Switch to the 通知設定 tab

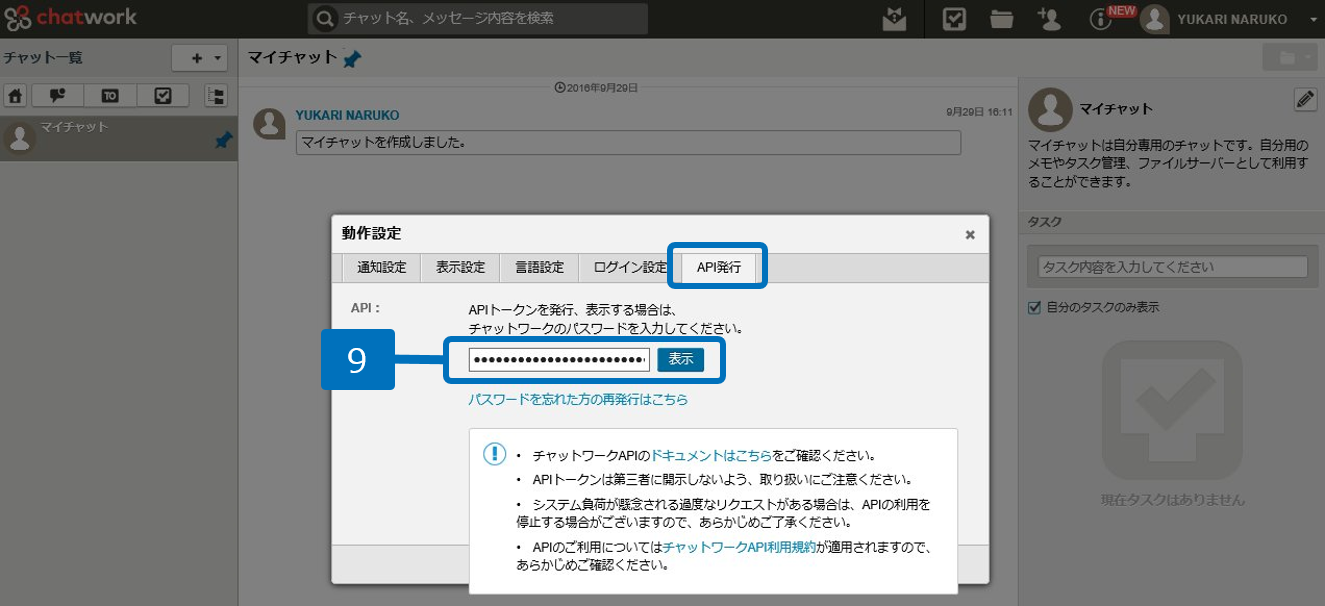[x=382, y=267]
